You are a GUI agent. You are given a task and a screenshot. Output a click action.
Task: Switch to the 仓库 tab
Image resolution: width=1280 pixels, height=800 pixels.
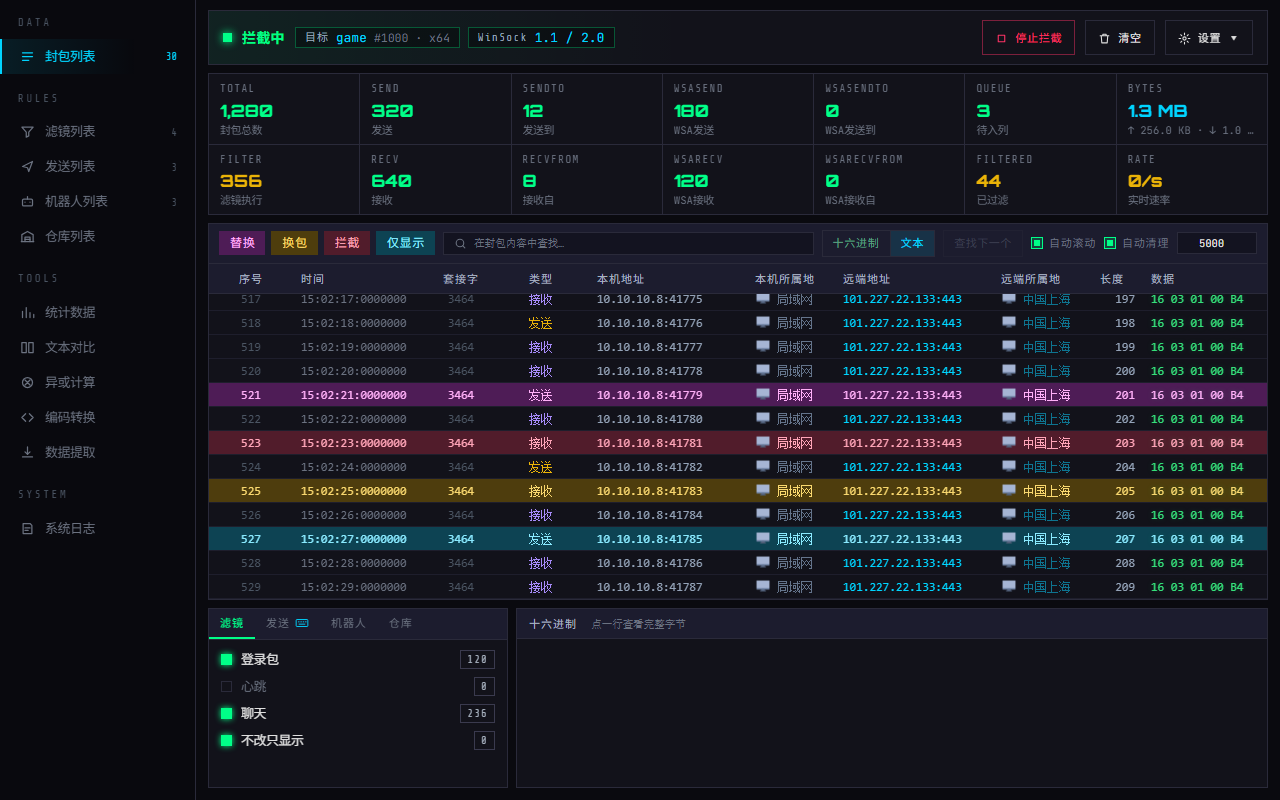400,623
